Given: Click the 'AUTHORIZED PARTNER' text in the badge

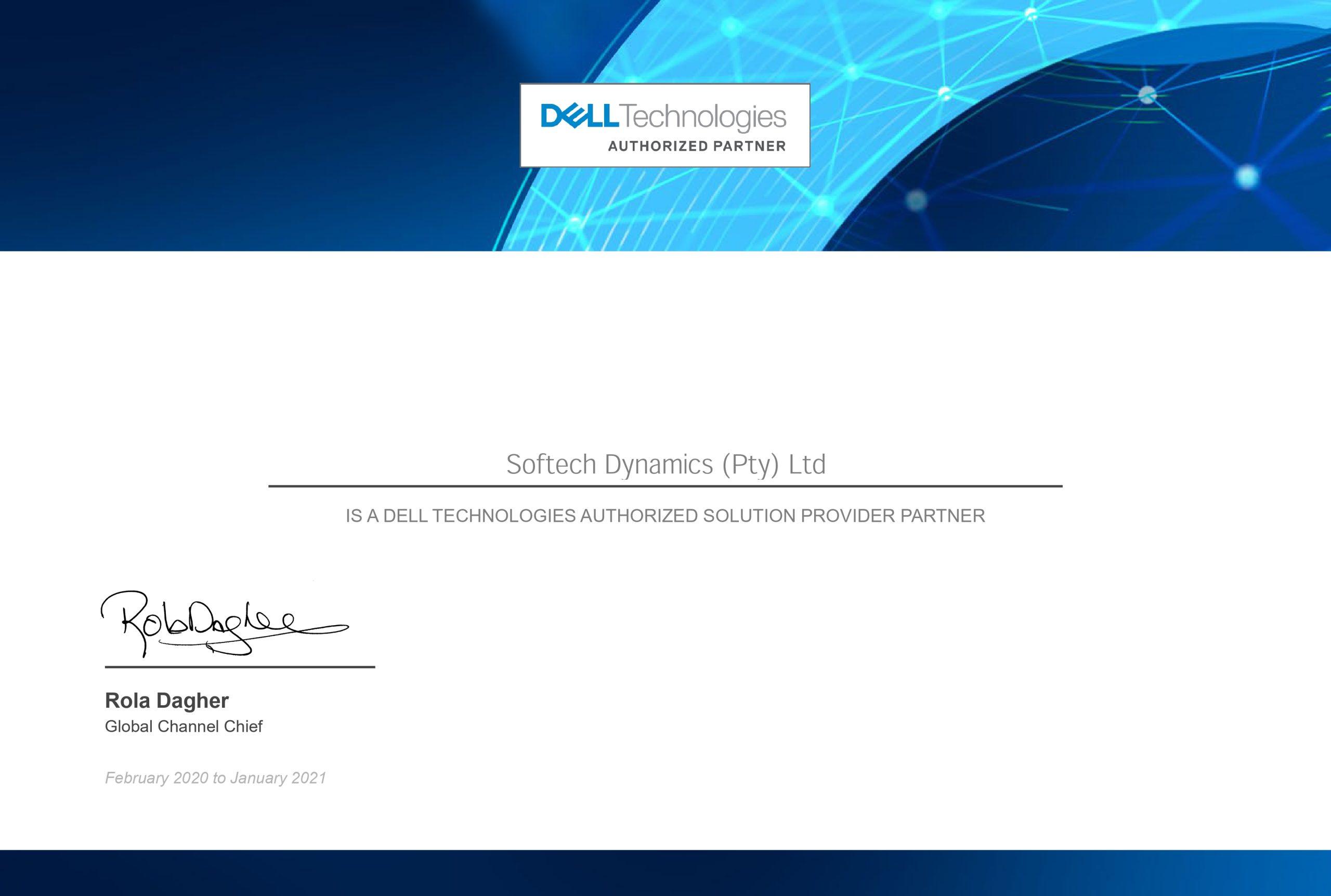Looking at the screenshot, I should 697,146.
